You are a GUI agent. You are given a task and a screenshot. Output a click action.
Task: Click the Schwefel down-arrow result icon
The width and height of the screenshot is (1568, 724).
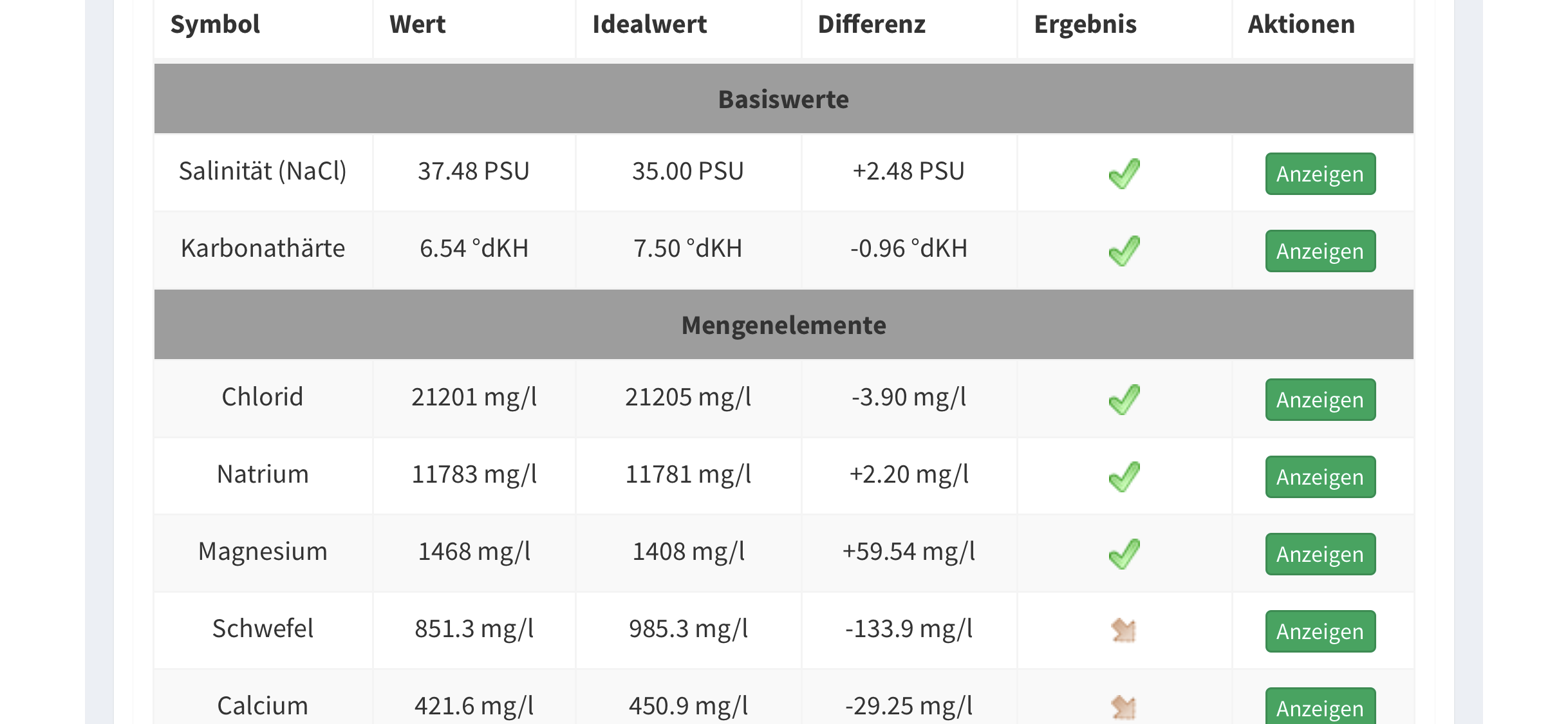pyautogui.click(x=1124, y=630)
